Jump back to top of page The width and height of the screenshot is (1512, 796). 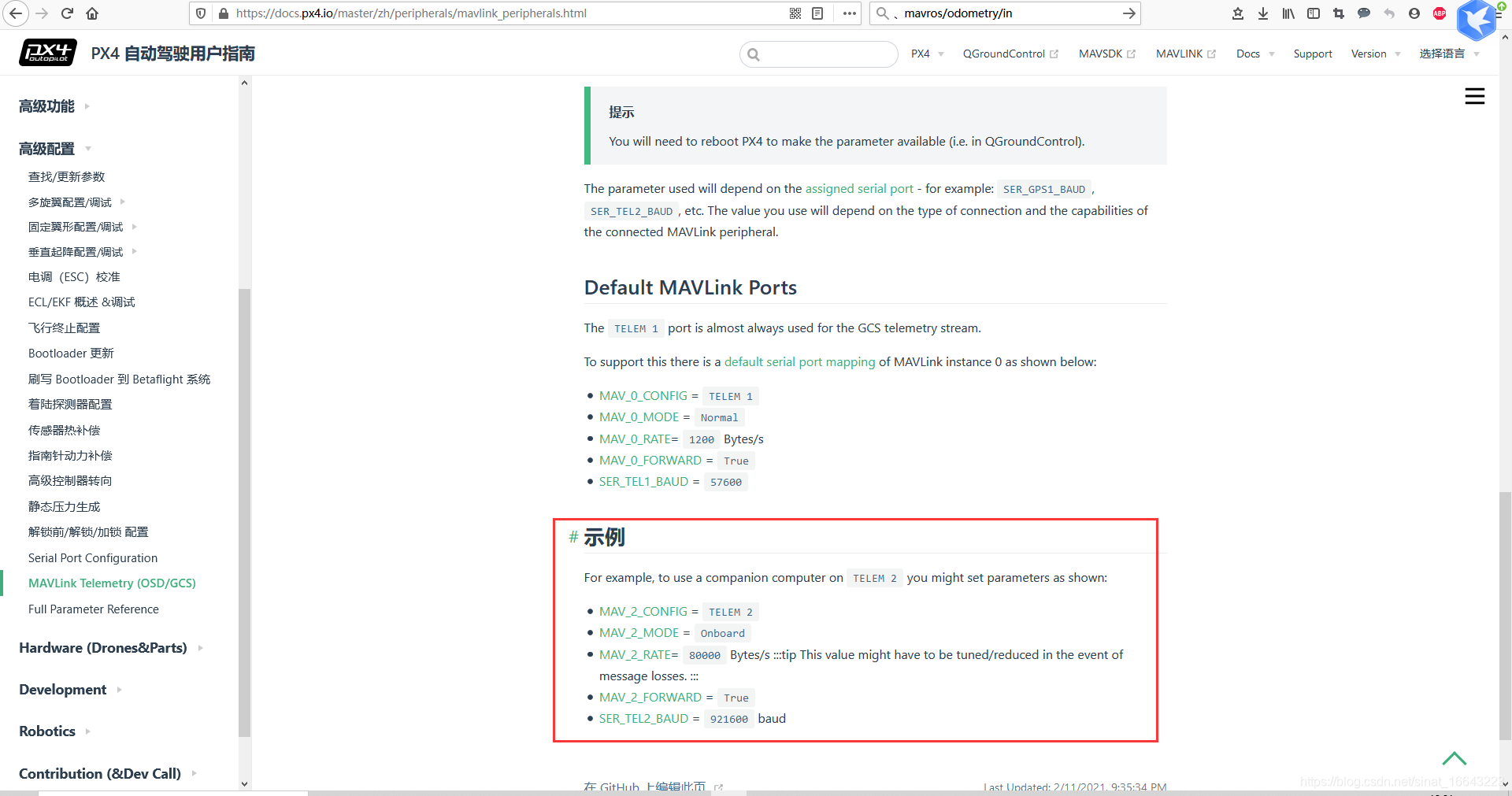tap(1455, 758)
